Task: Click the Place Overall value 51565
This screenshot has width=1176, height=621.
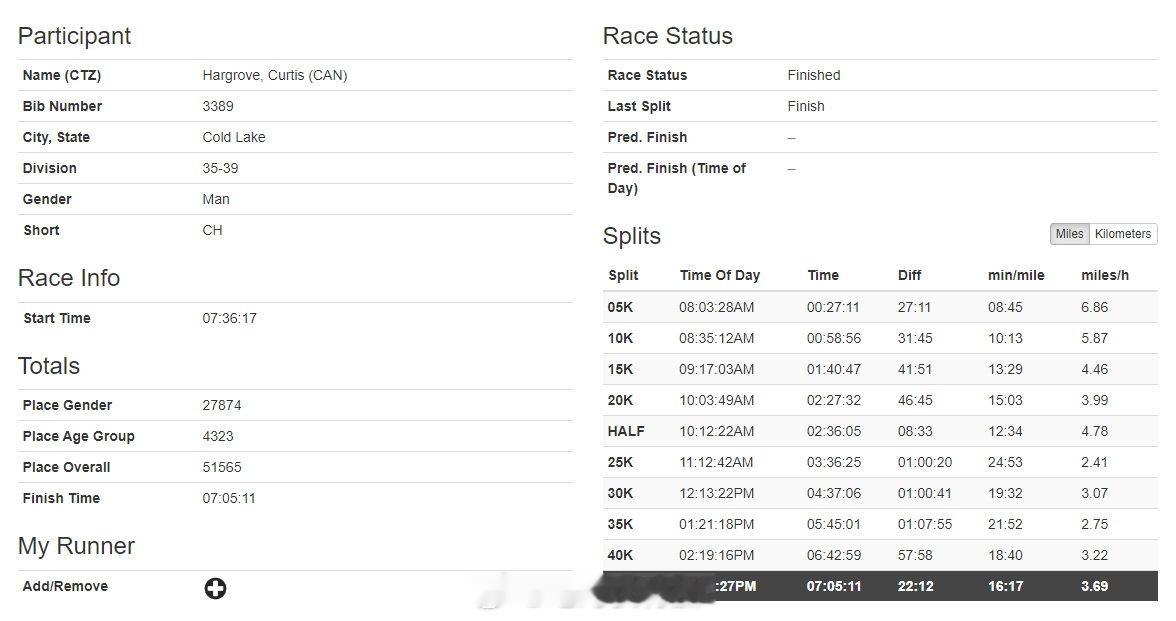Action: [x=222, y=467]
